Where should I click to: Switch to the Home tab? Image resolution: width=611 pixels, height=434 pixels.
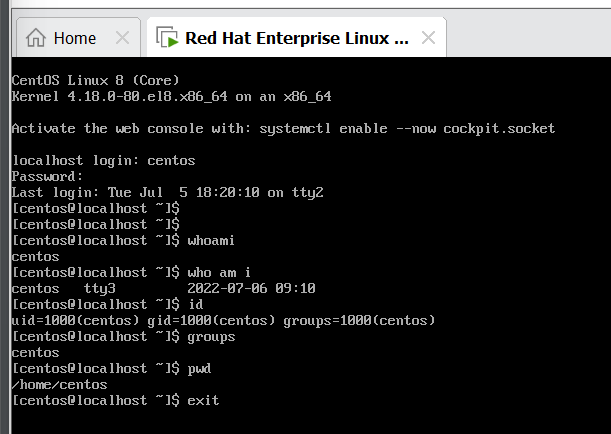click(x=78, y=38)
